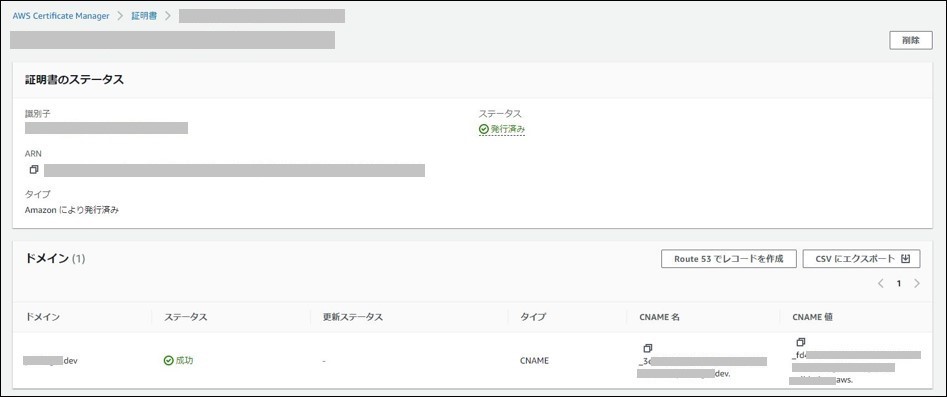Open AWS Certificate Manager breadcrumb link

[61, 16]
